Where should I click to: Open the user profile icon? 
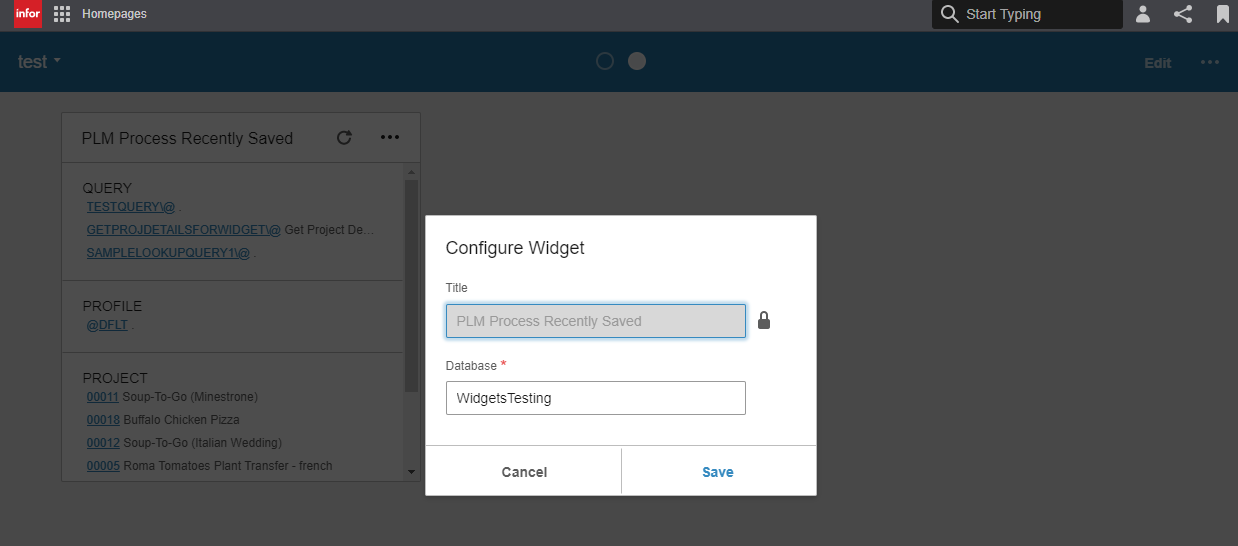(x=1143, y=14)
